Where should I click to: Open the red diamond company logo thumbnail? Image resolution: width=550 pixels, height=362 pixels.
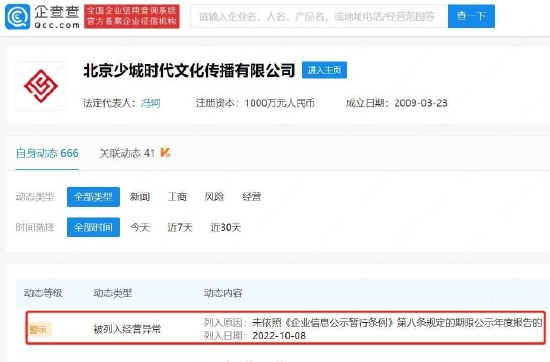41,86
